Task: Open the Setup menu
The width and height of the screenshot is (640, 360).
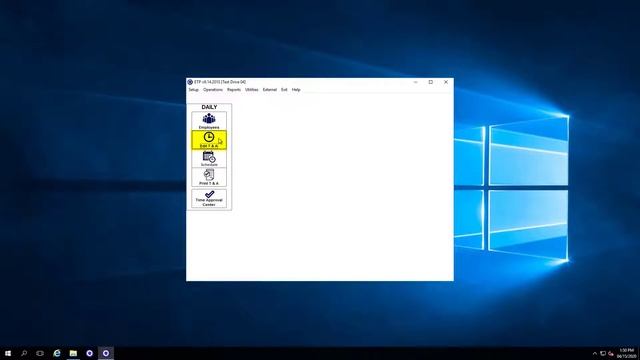Action: [193, 90]
